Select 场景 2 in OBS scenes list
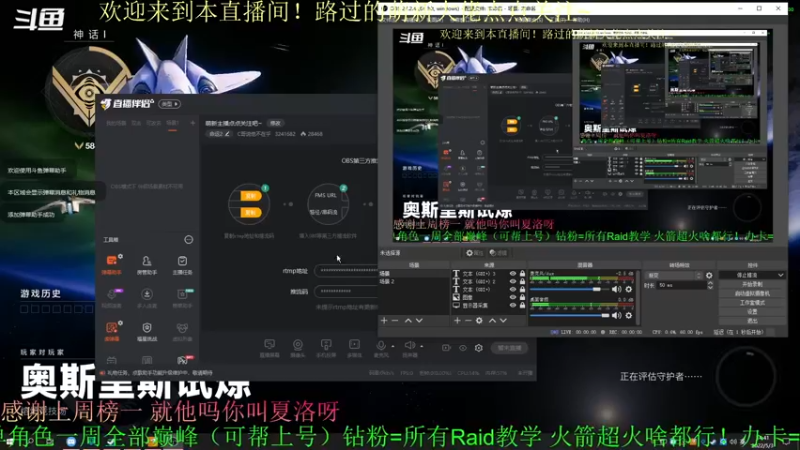The width and height of the screenshot is (800, 450). pyautogui.click(x=414, y=281)
